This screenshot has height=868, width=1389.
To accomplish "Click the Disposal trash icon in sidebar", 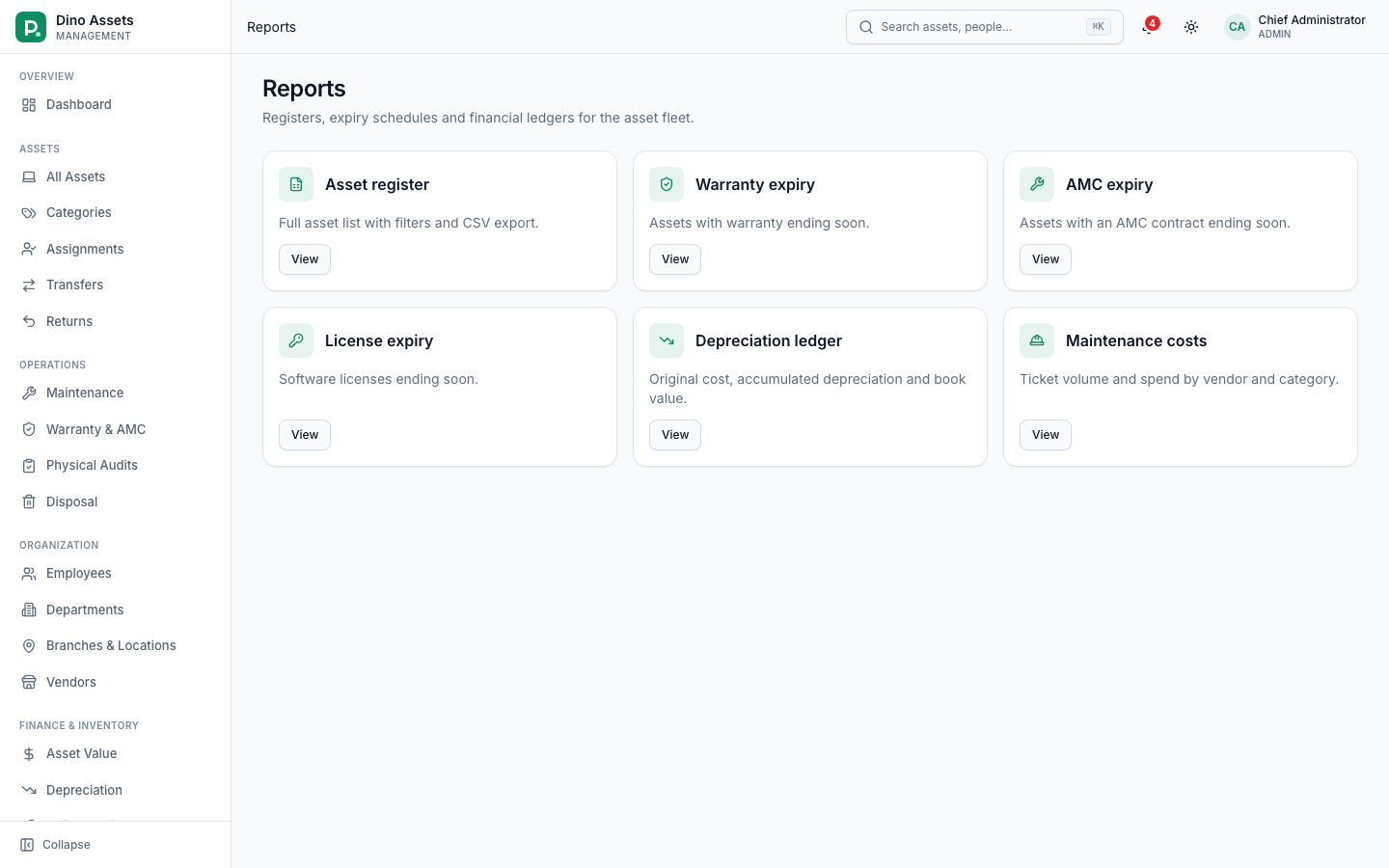I will 29,502.
